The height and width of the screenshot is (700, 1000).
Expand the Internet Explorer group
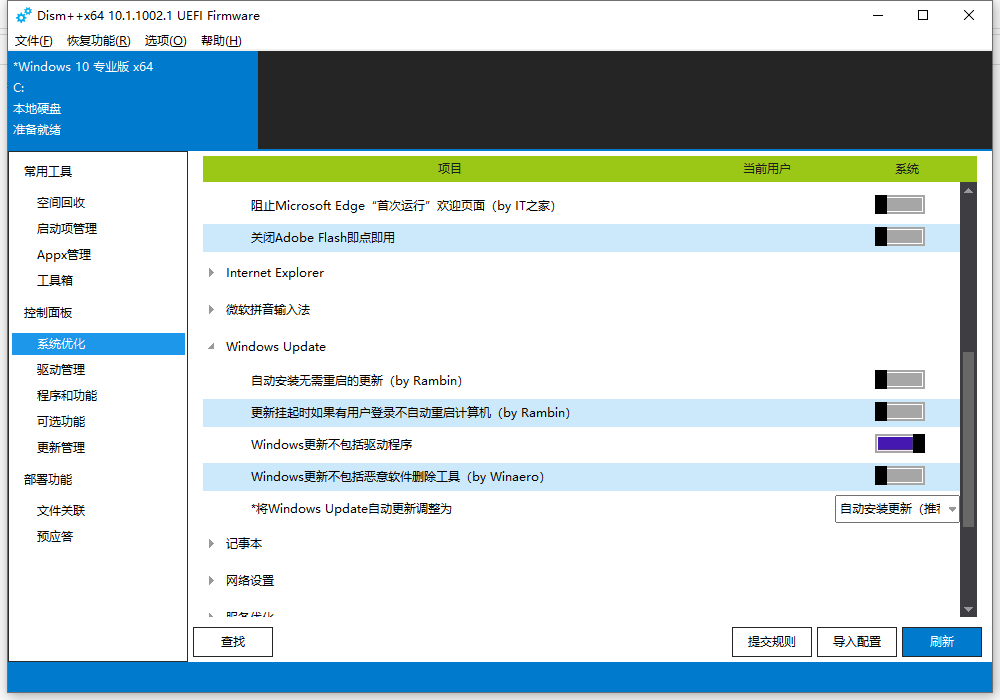[211, 273]
